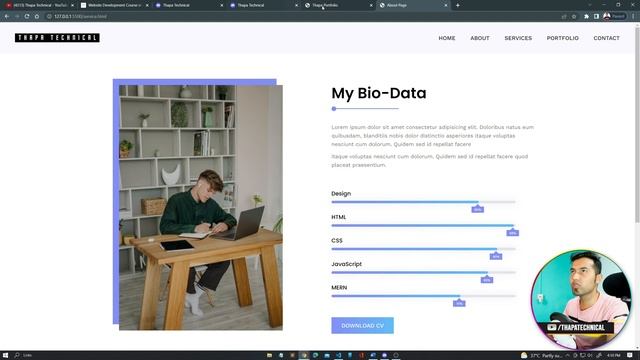Image resolution: width=640 pixels, height=360 pixels.
Task: Click the browser home icon
Action: click(x=37, y=16)
